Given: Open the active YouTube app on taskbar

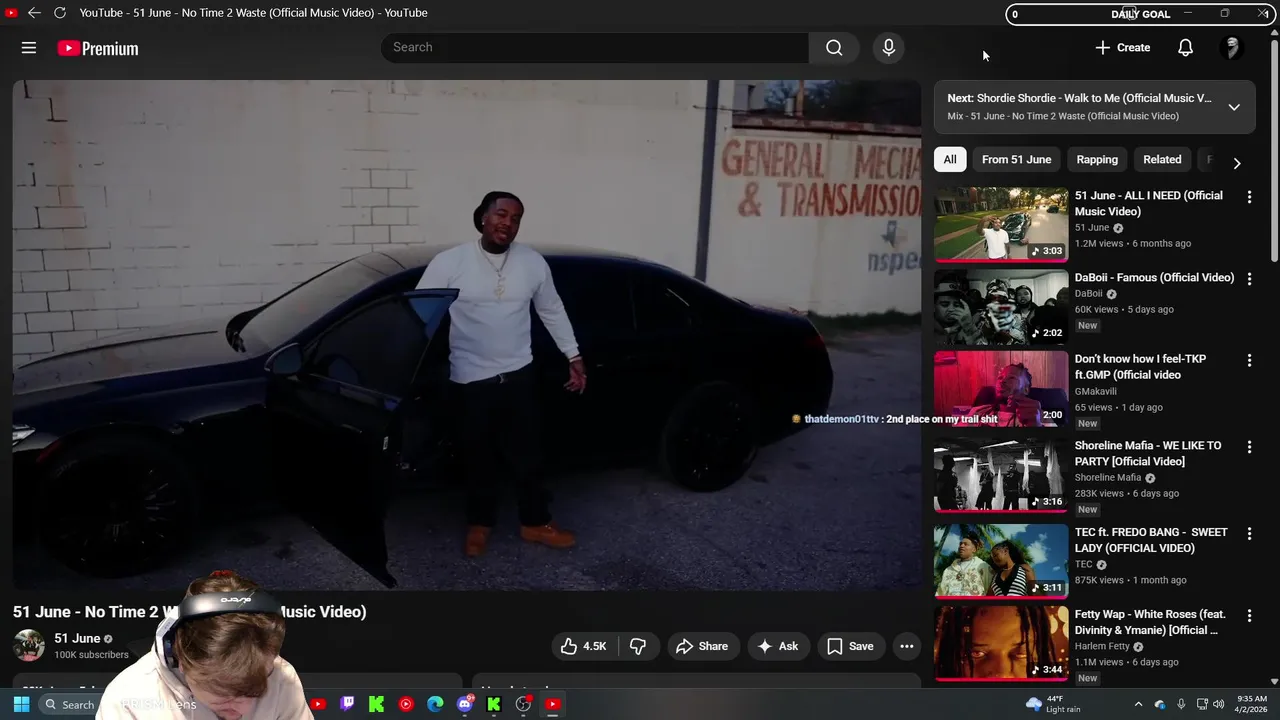Looking at the screenshot, I should coord(552,704).
